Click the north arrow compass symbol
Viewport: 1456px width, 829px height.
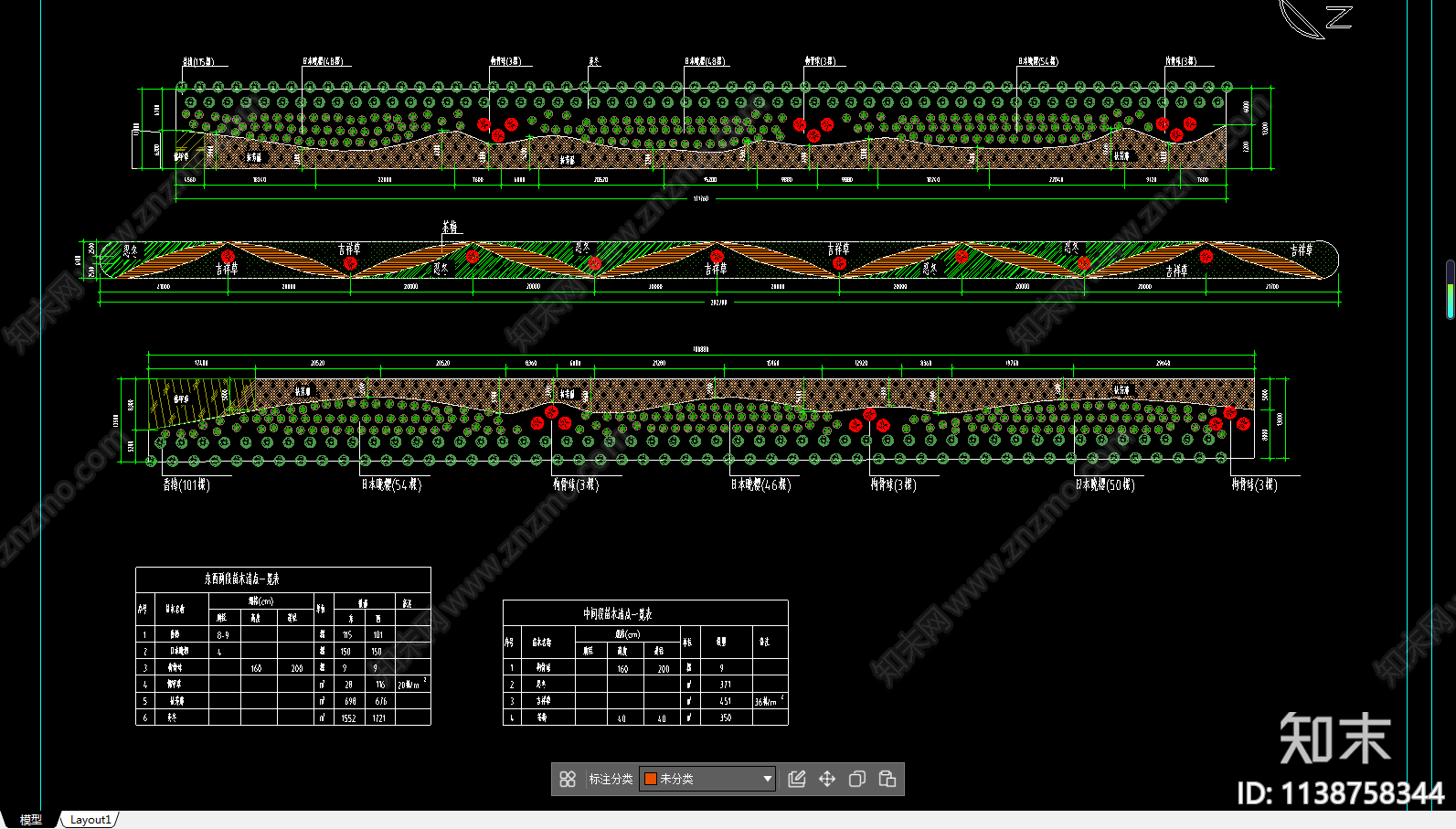click(x=1314, y=18)
